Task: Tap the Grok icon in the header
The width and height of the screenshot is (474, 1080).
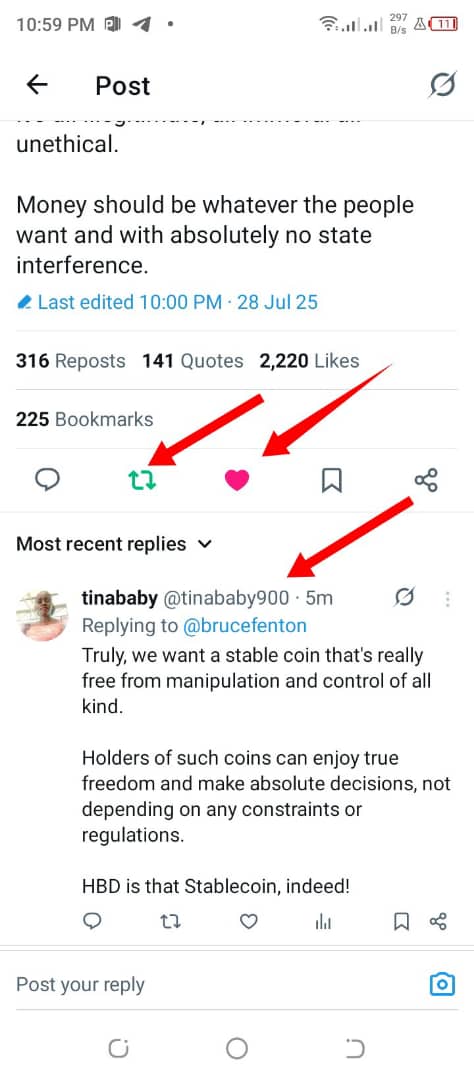Action: (442, 85)
